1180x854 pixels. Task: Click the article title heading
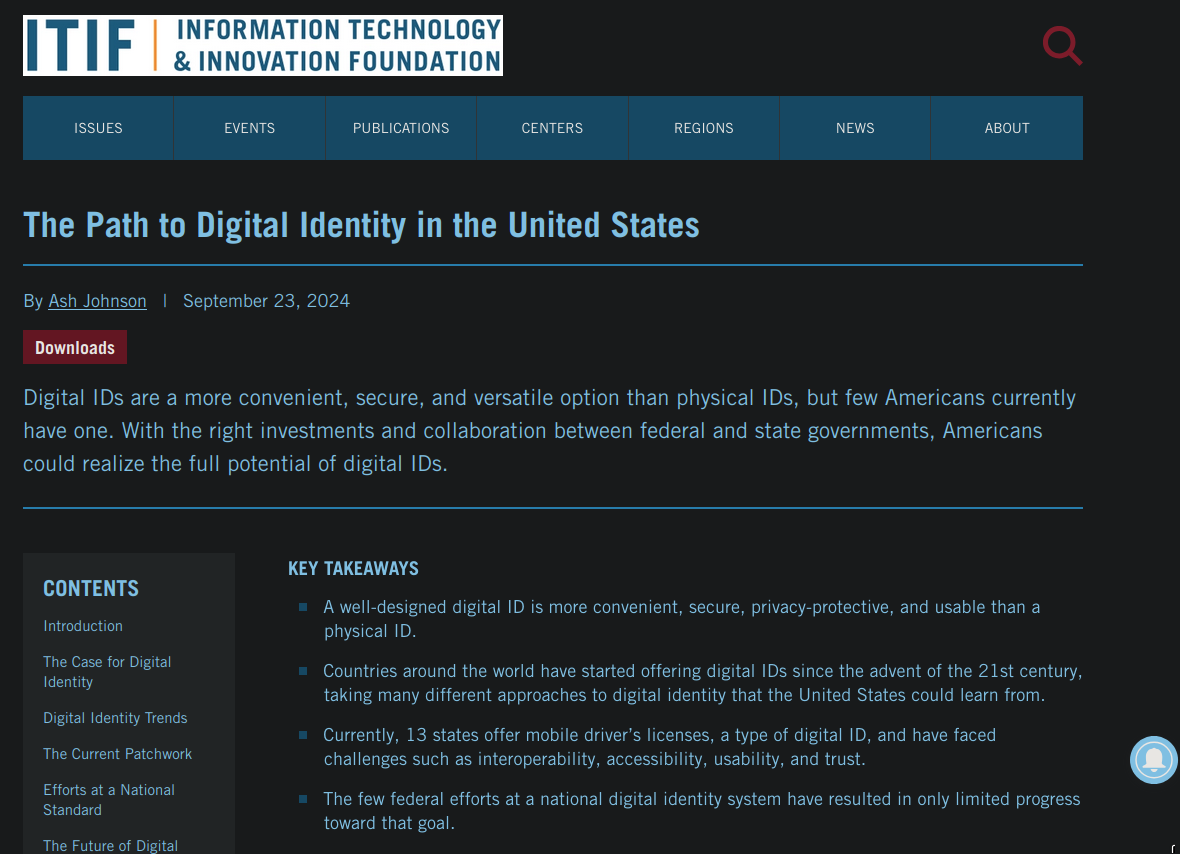(x=361, y=225)
